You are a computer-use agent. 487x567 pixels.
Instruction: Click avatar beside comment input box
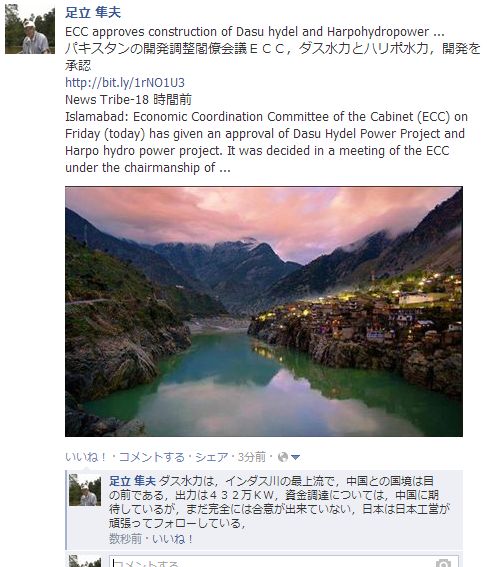point(85,561)
